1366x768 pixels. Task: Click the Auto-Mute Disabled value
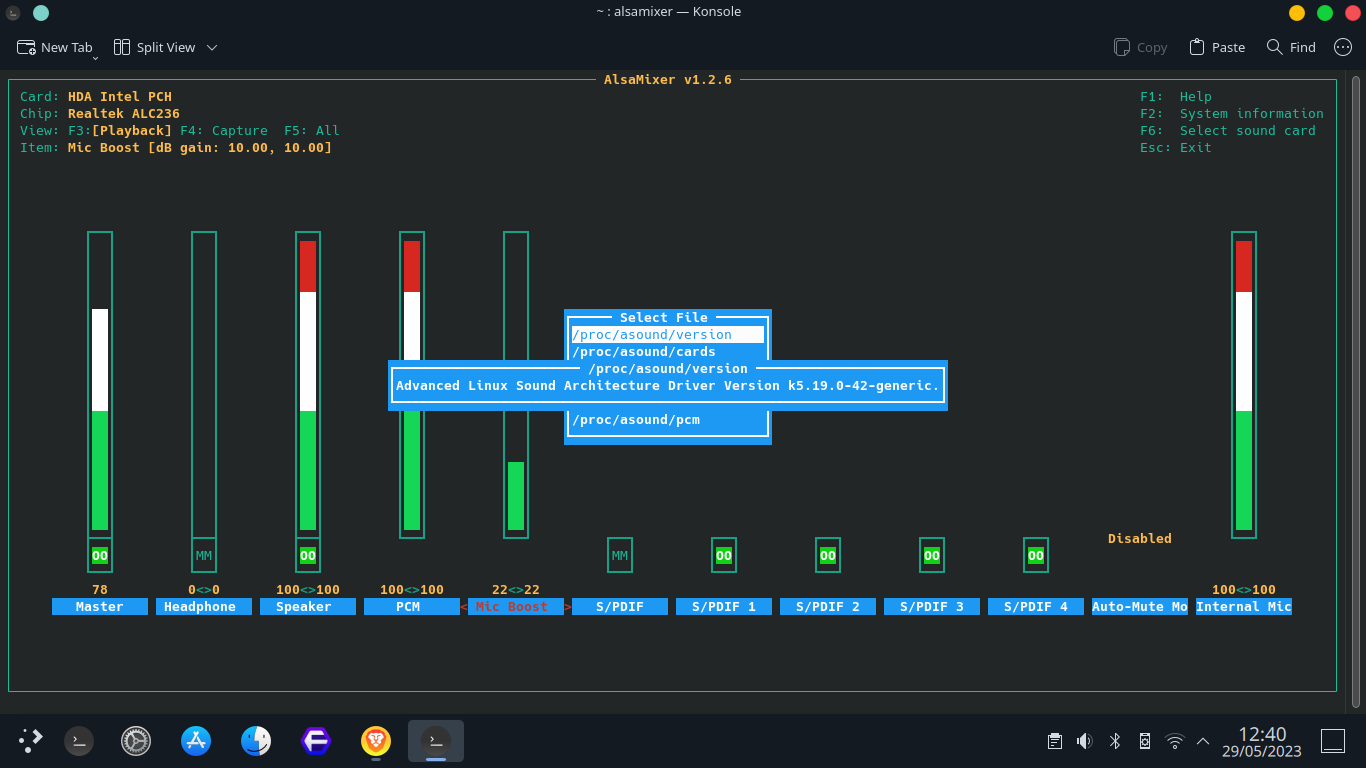pyautogui.click(x=1140, y=539)
